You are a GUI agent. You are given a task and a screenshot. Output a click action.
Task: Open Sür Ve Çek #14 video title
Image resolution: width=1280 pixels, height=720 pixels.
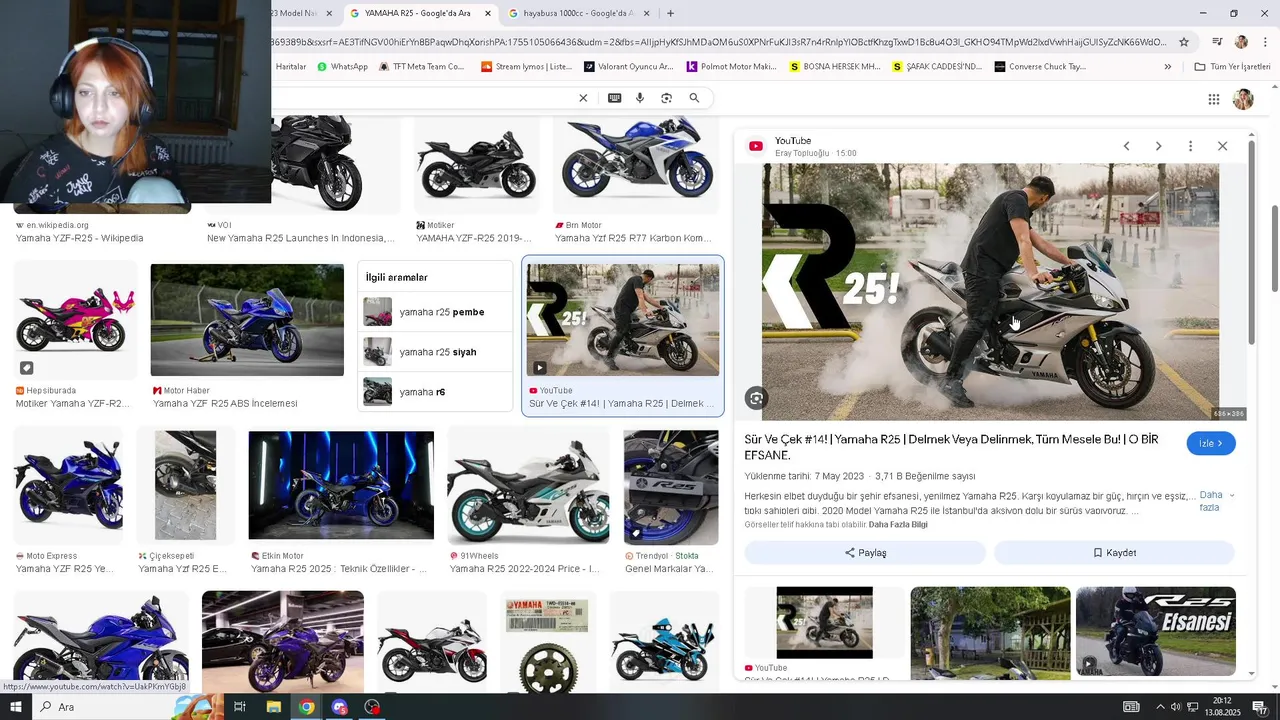pos(951,447)
